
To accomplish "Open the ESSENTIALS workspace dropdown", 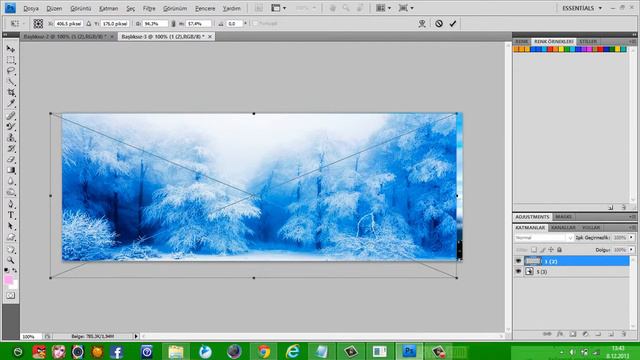I will (x=582, y=8).
